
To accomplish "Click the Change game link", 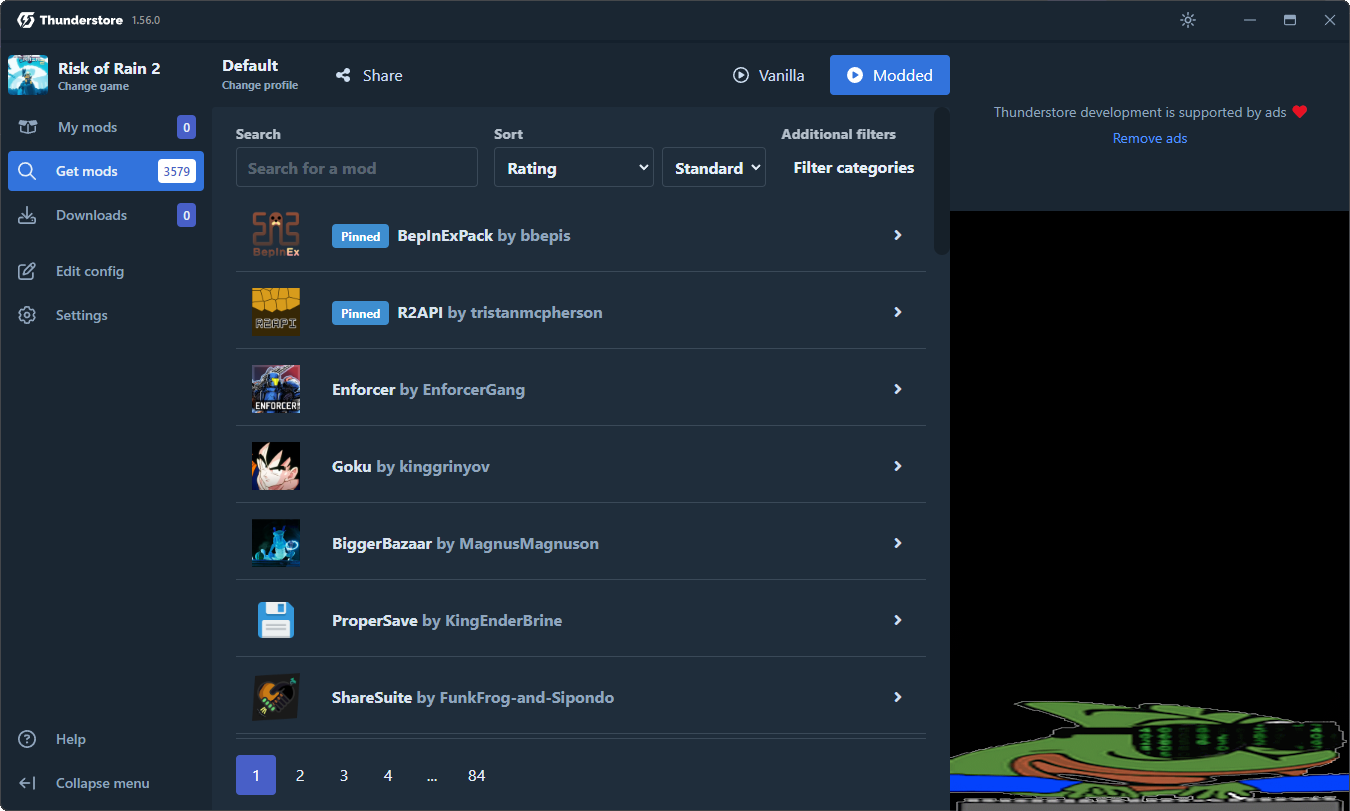I will pyautogui.click(x=93, y=86).
